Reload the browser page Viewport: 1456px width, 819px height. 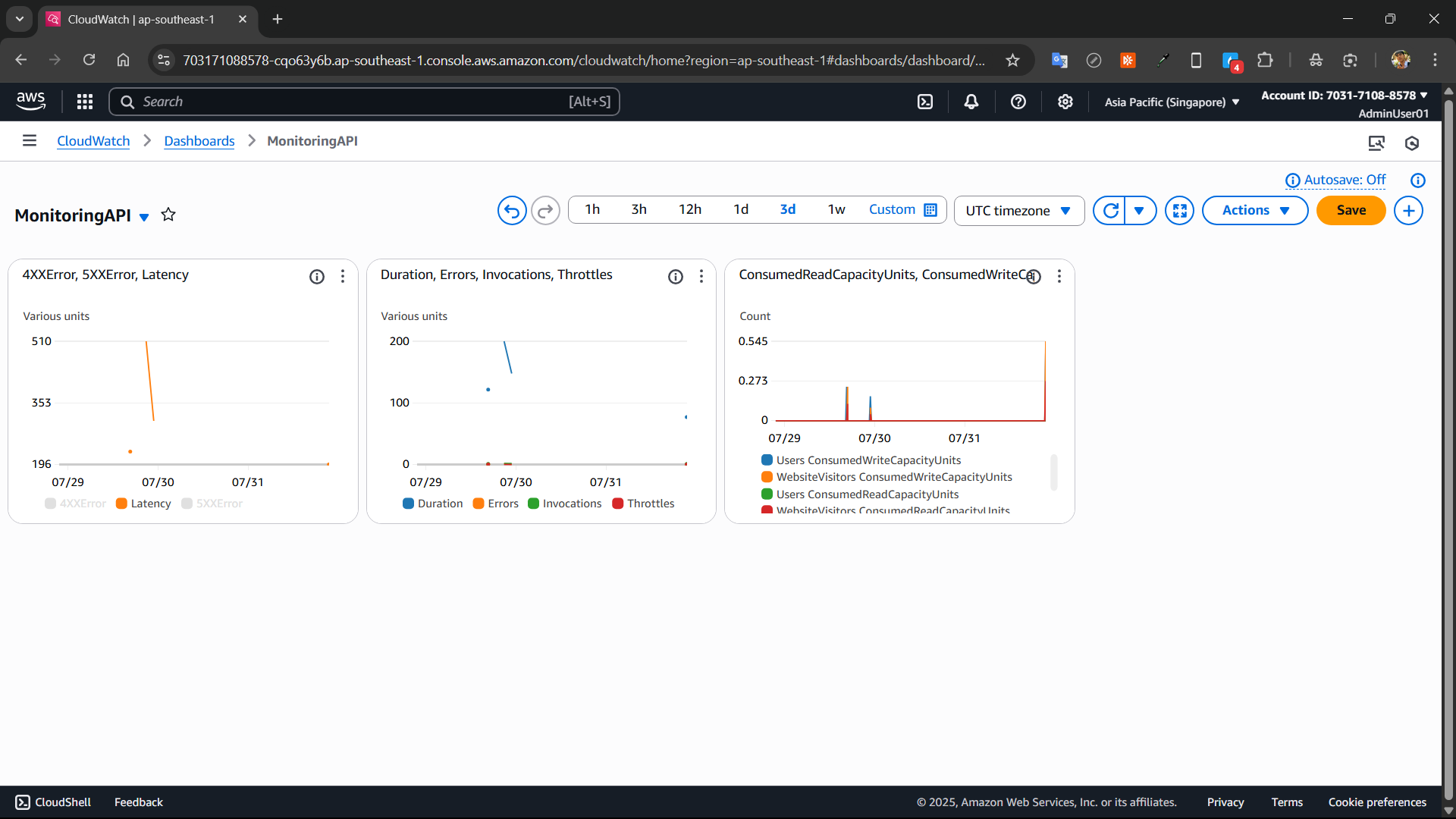tap(89, 60)
